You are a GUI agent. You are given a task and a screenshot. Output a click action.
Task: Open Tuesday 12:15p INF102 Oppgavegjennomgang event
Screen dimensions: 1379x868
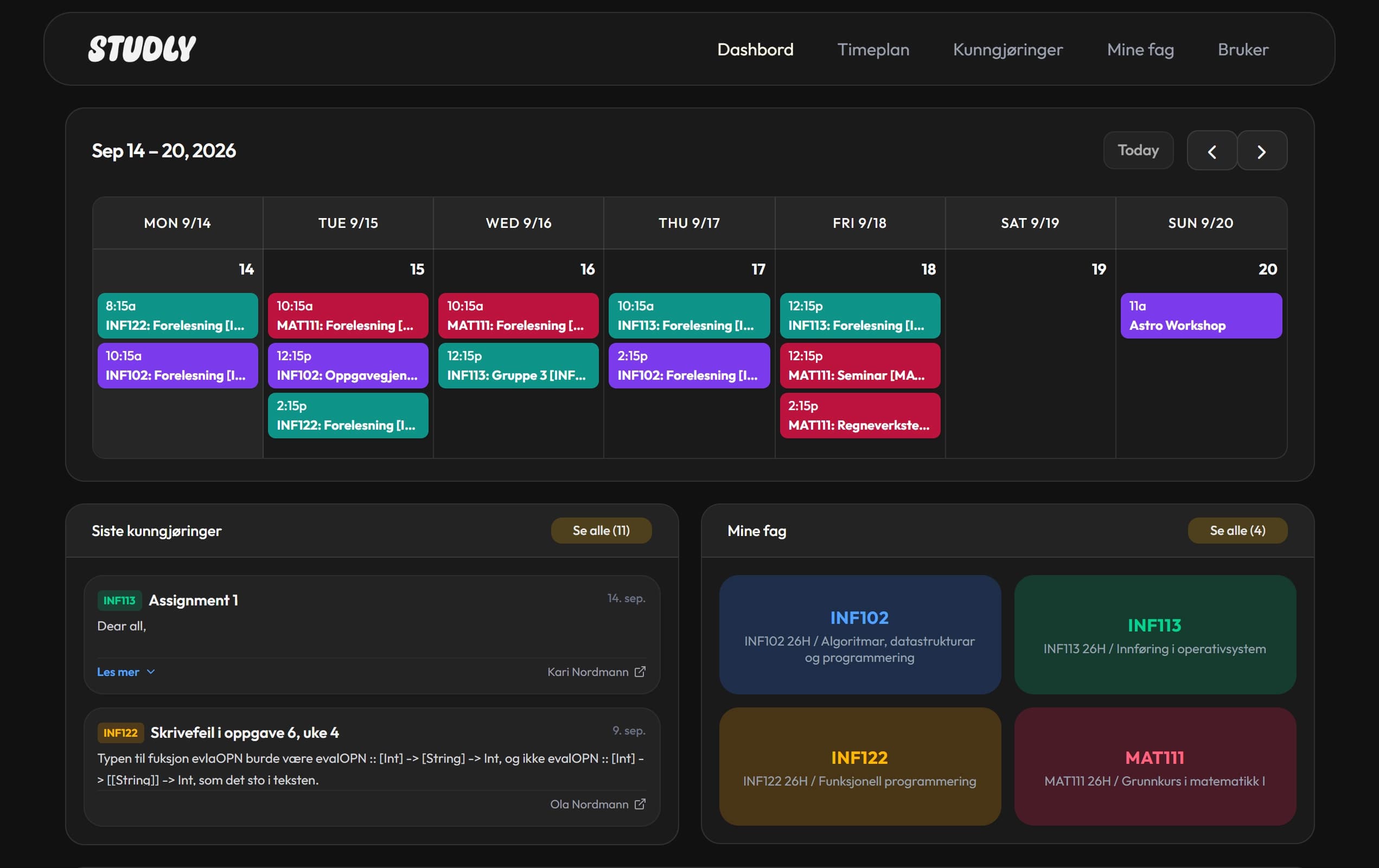[348, 365]
